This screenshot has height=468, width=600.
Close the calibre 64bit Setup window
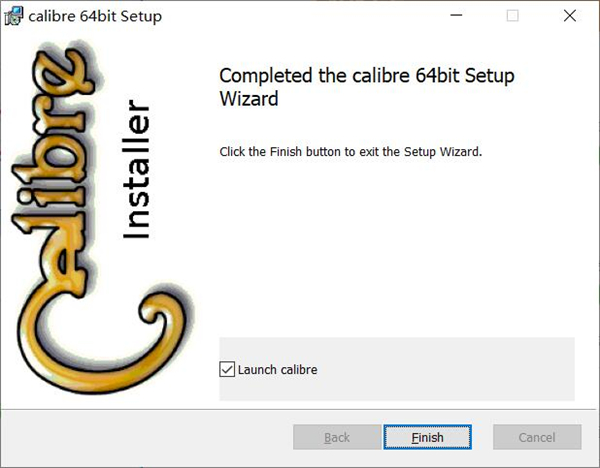[x=568, y=16]
